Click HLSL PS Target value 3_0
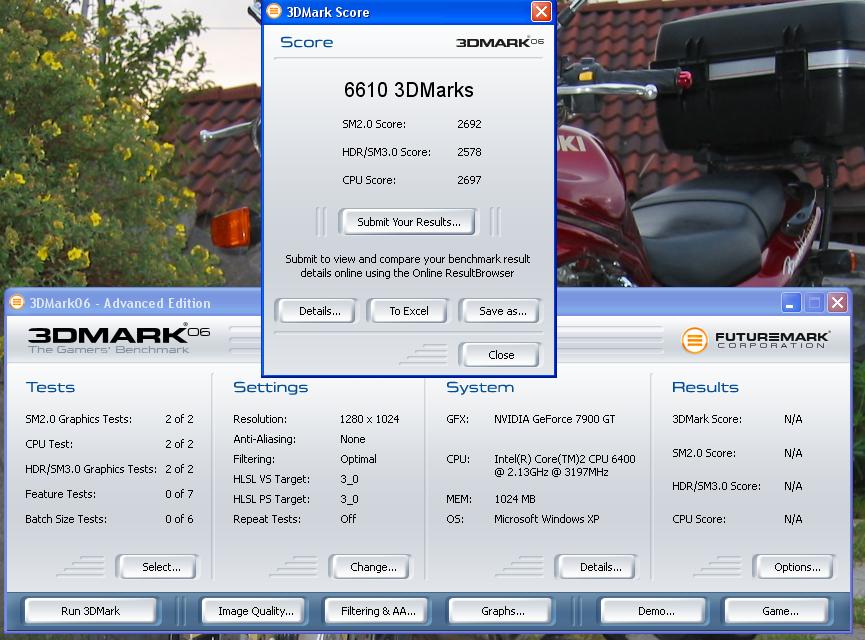This screenshot has width=865, height=640. coord(349,499)
